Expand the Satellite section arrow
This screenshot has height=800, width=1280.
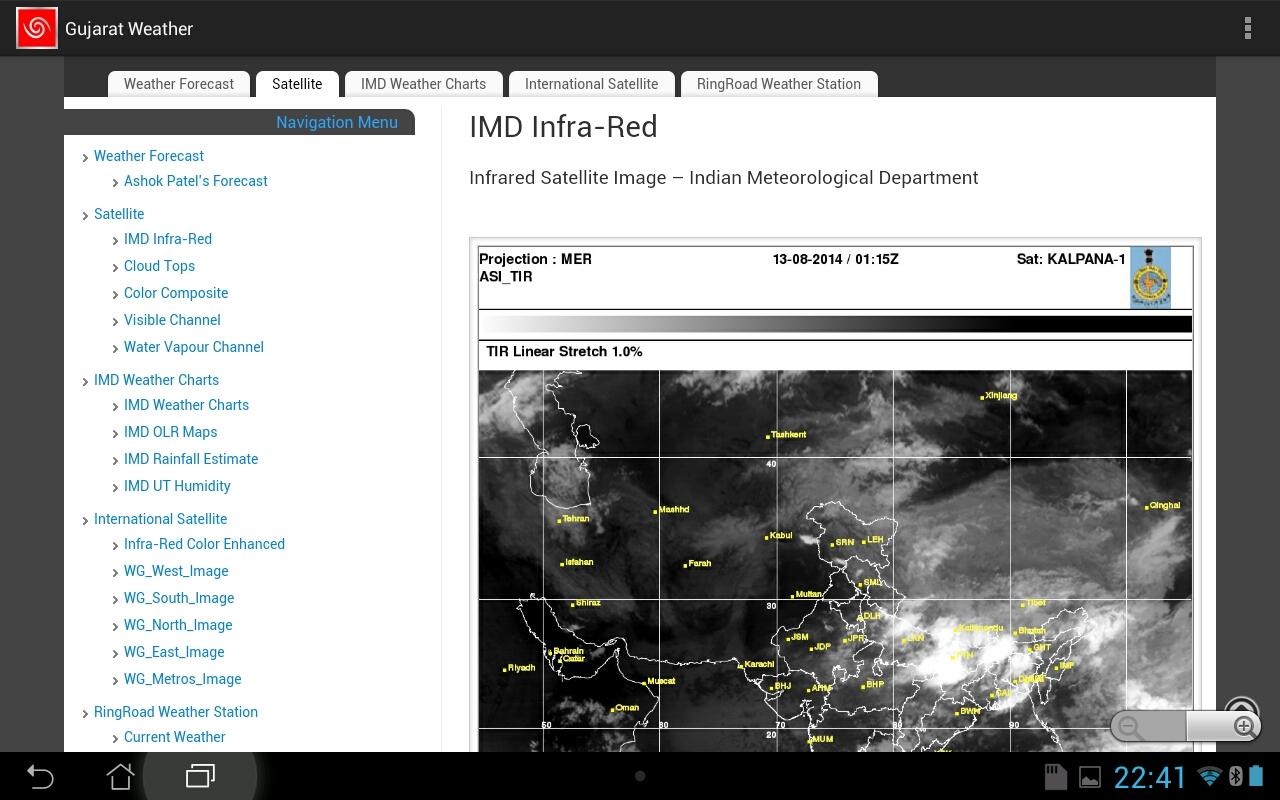(x=86, y=215)
